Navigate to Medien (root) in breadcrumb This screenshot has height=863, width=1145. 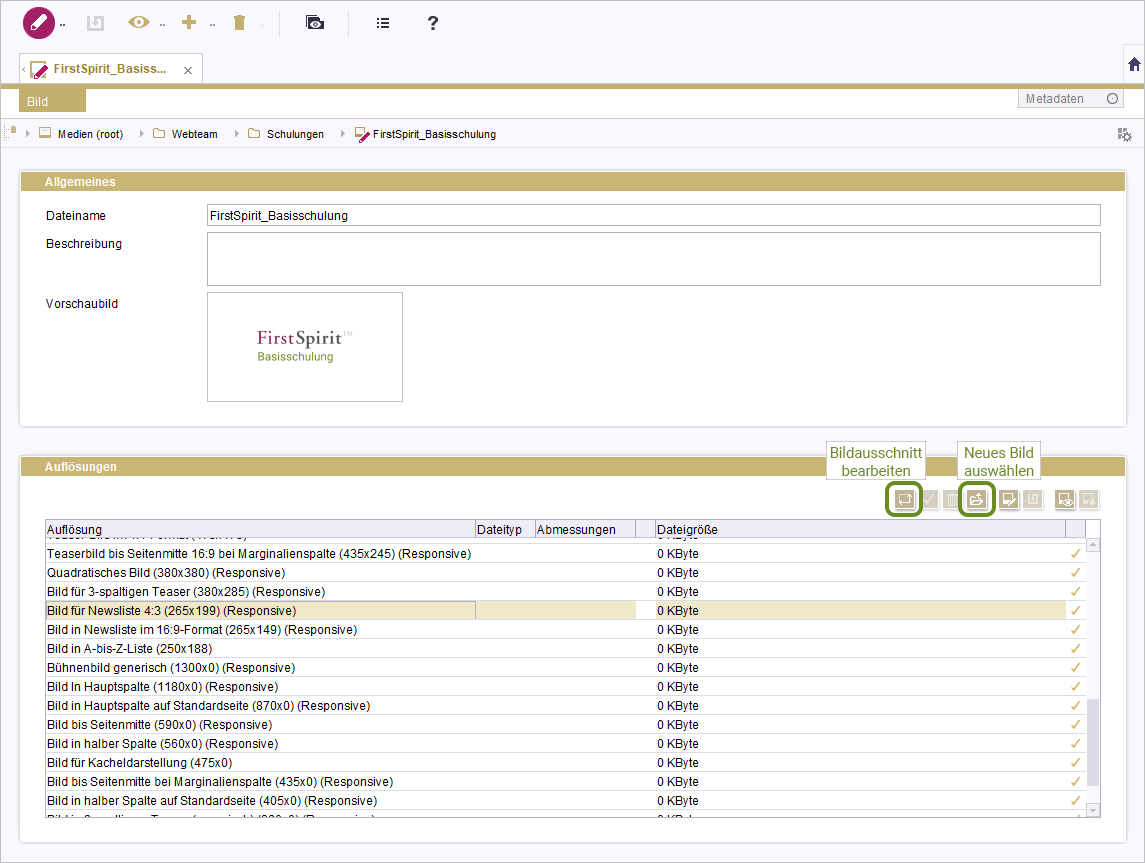tap(91, 134)
